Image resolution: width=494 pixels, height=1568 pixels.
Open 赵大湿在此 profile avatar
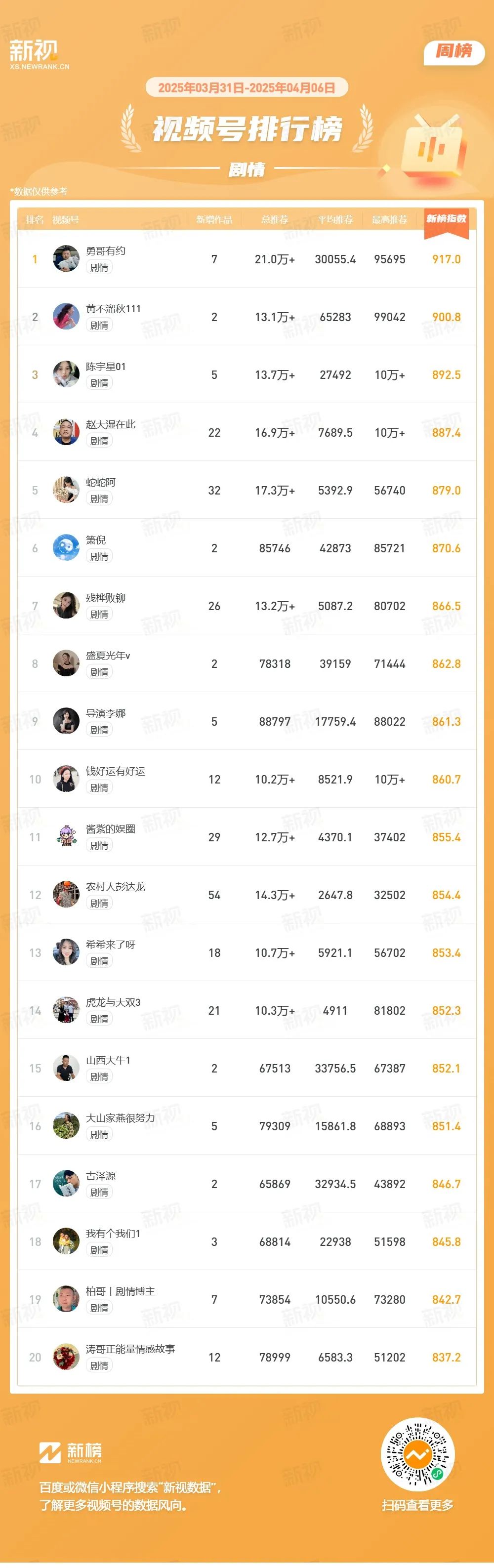coord(66,432)
